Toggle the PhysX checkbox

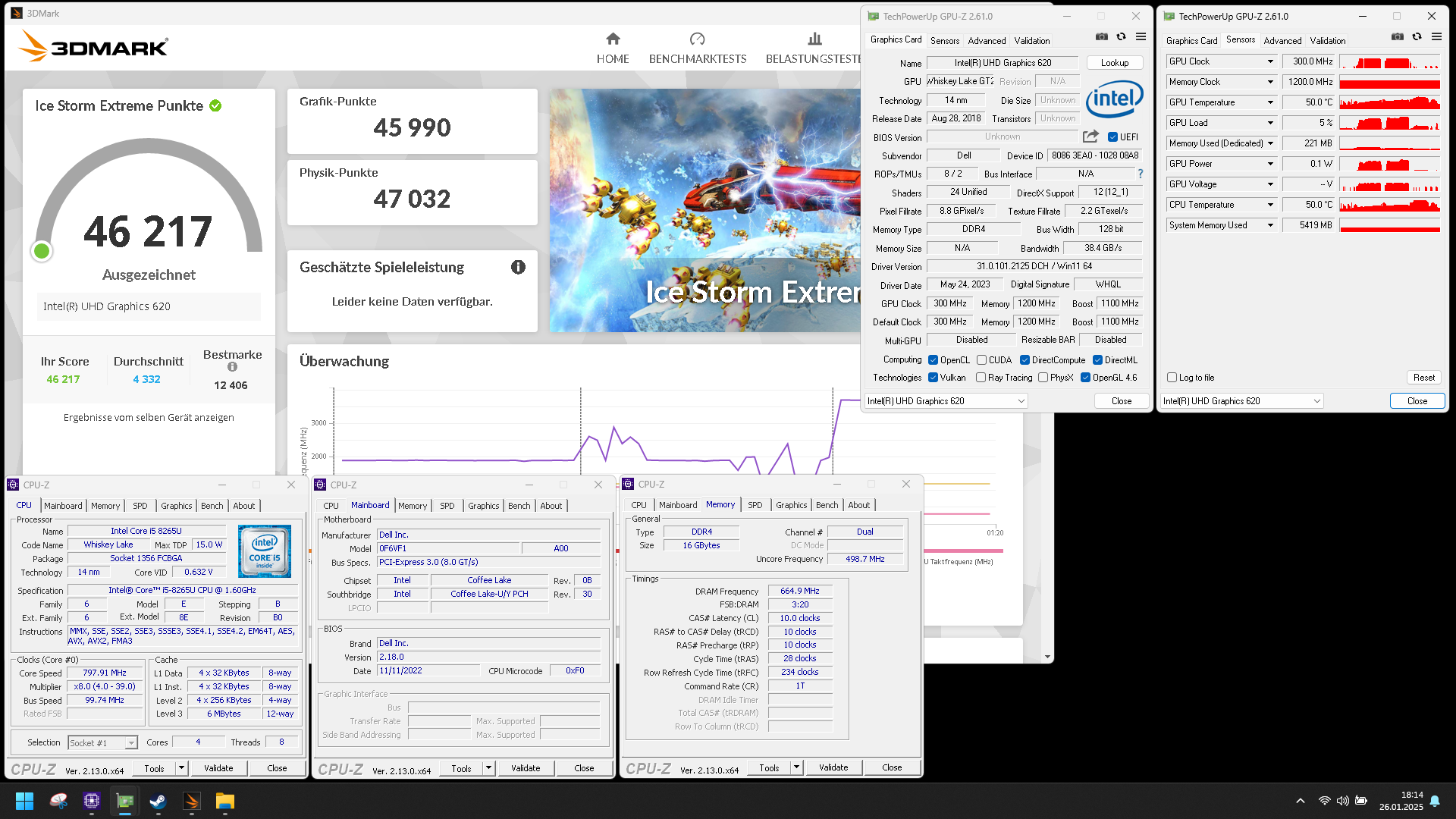[1043, 378]
